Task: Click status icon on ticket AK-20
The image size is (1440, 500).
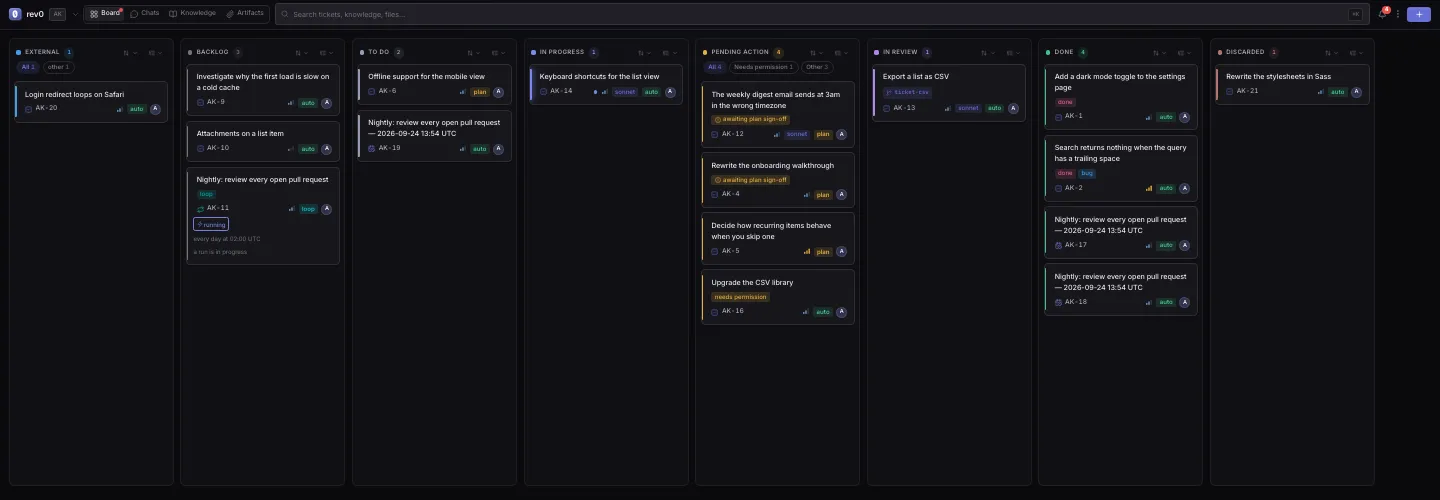Action: point(28,108)
